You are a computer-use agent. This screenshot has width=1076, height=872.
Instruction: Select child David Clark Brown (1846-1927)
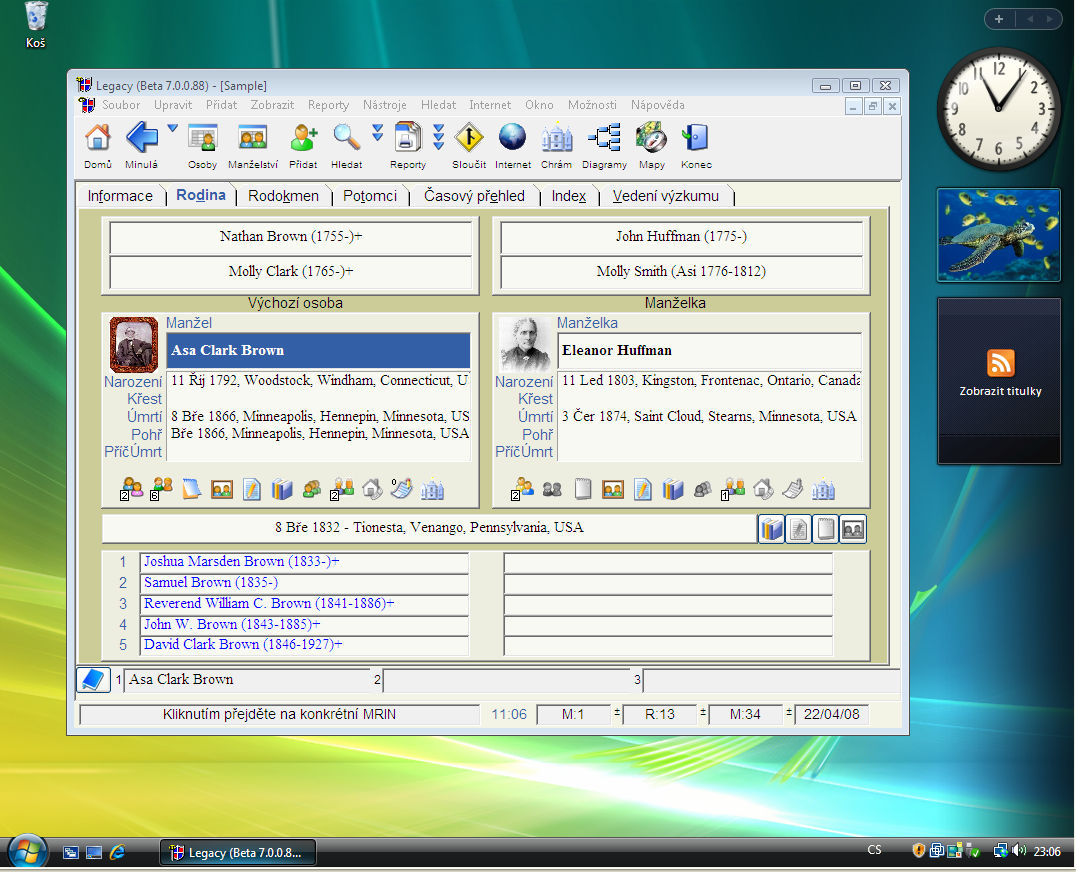[x=304, y=645]
